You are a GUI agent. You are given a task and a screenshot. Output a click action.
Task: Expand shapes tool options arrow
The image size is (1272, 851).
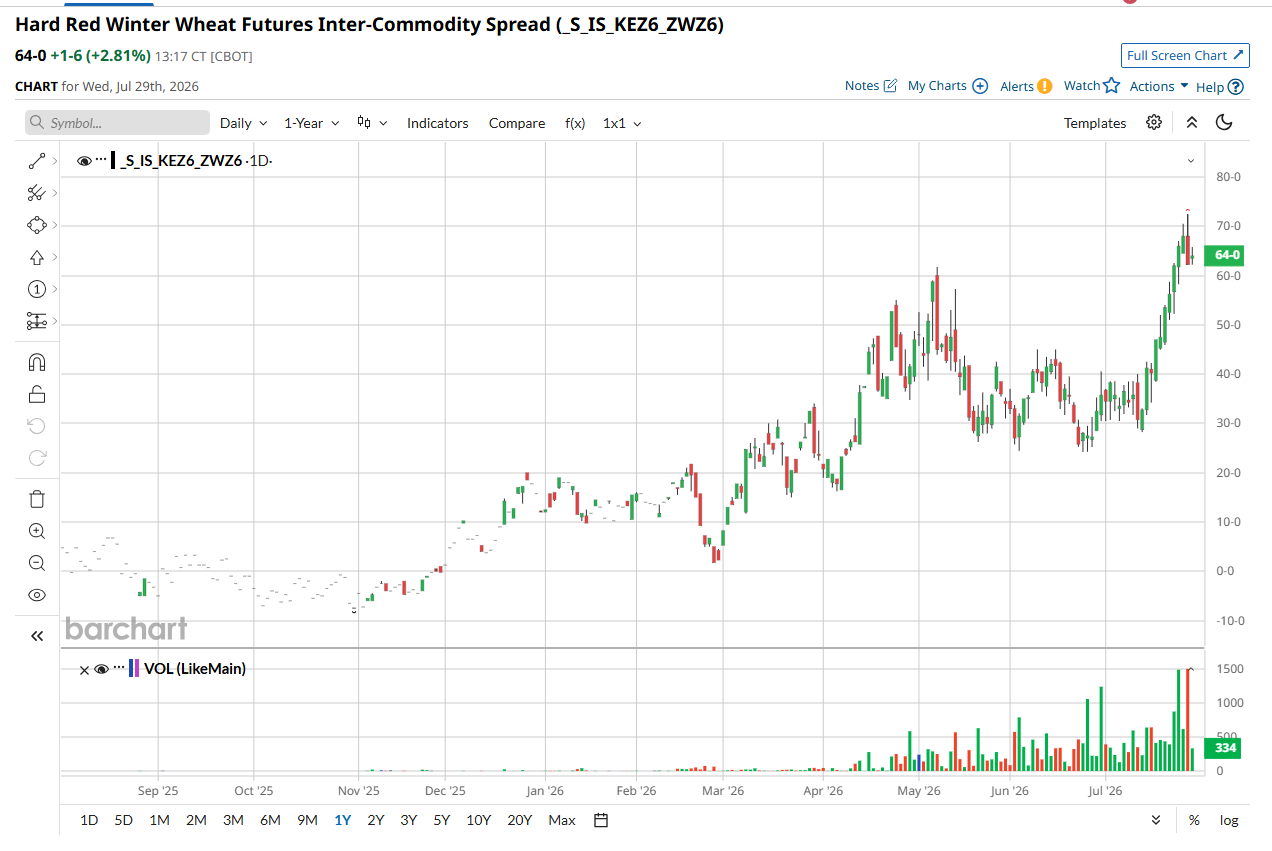[54, 225]
